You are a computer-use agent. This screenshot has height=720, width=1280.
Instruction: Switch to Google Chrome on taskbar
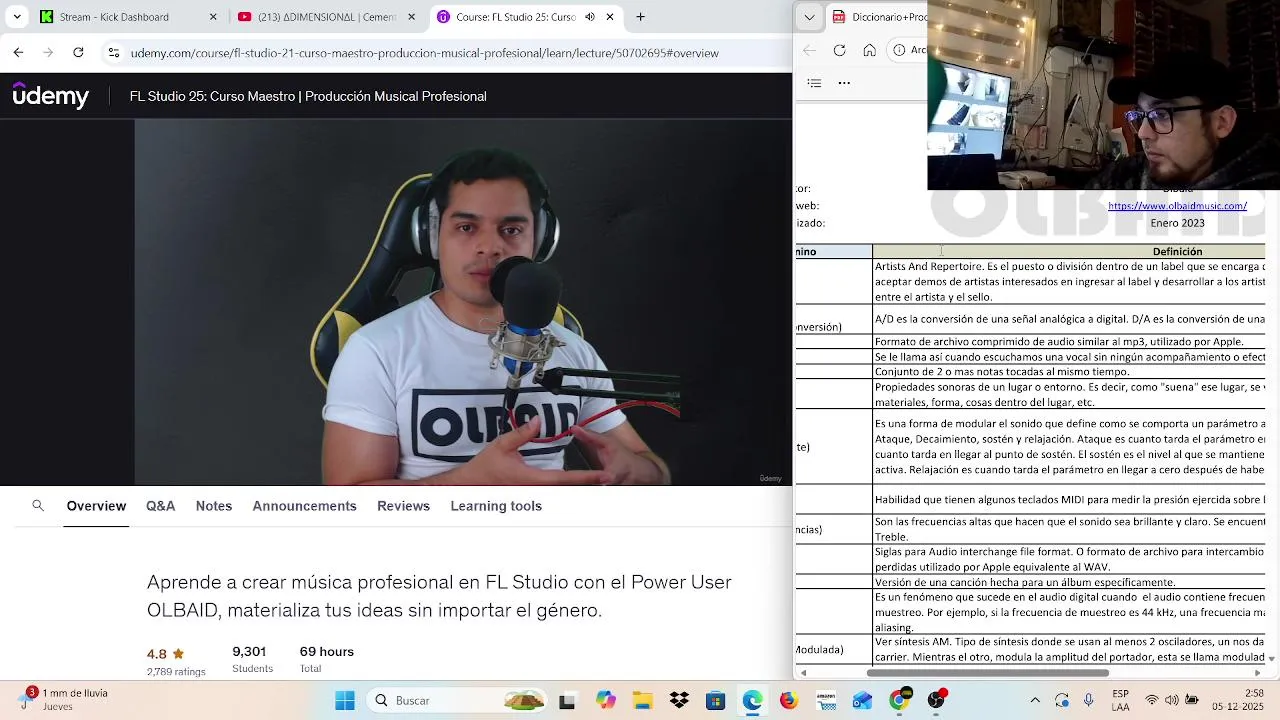pos(899,701)
